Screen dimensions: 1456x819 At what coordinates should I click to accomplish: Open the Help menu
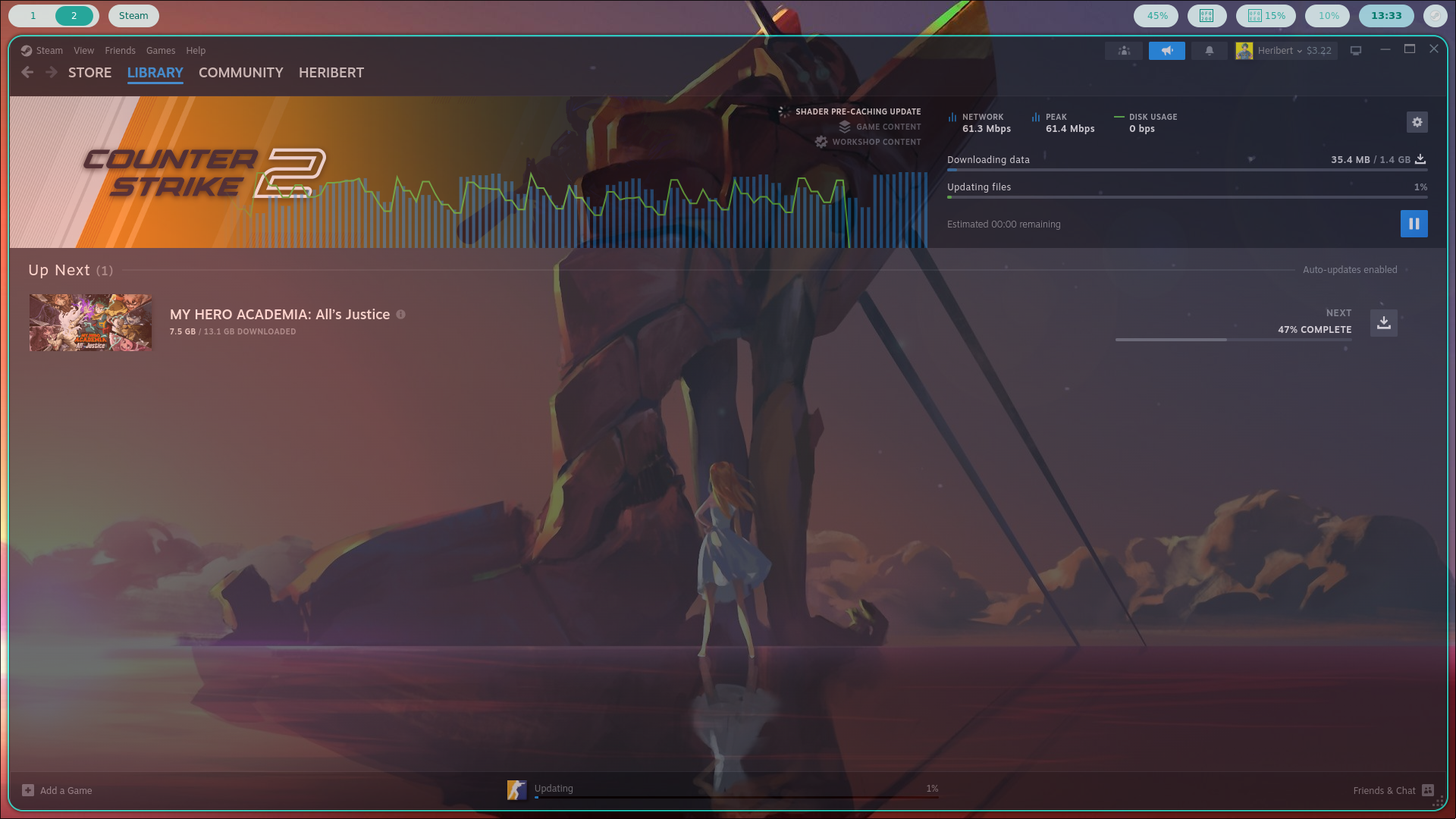pyautogui.click(x=196, y=51)
